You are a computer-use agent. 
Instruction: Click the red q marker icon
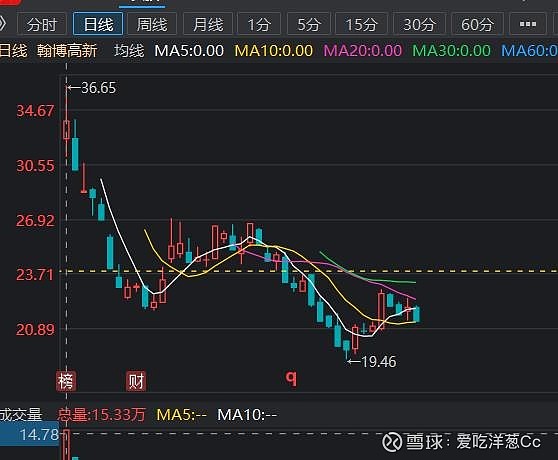(291, 377)
